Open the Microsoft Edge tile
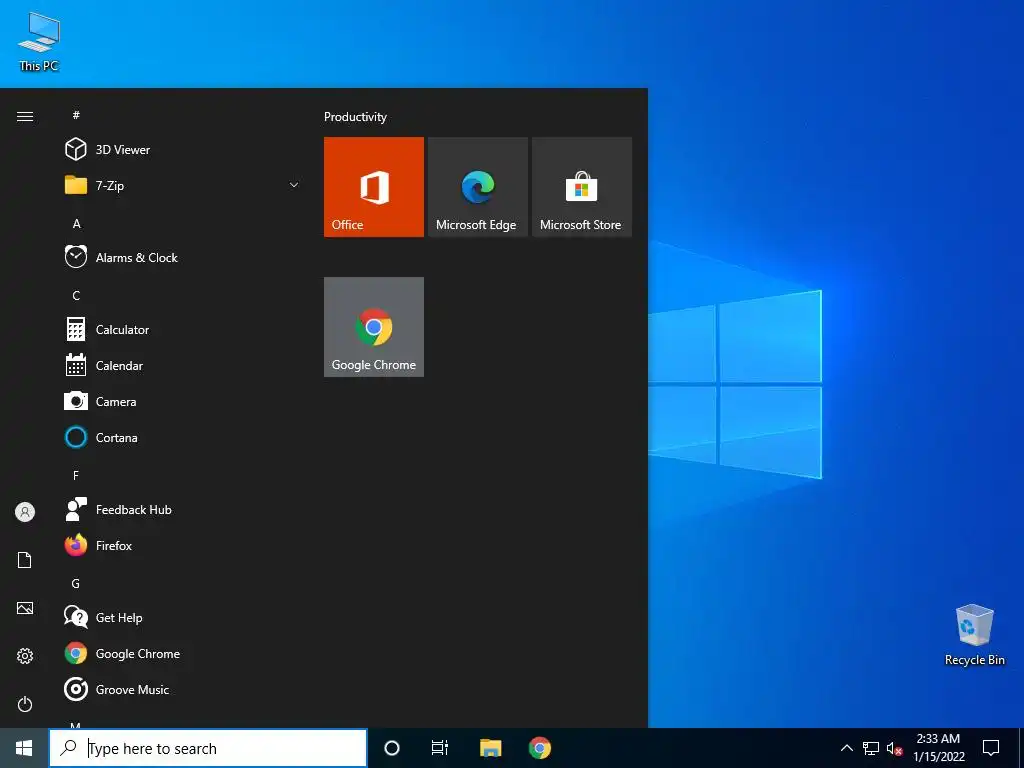Image resolution: width=1024 pixels, height=768 pixels. (x=477, y=187)
